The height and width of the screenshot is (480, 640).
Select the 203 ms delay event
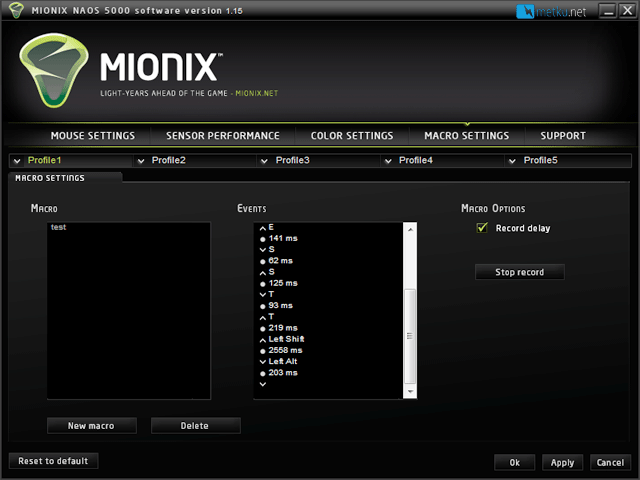coord(283,373)
